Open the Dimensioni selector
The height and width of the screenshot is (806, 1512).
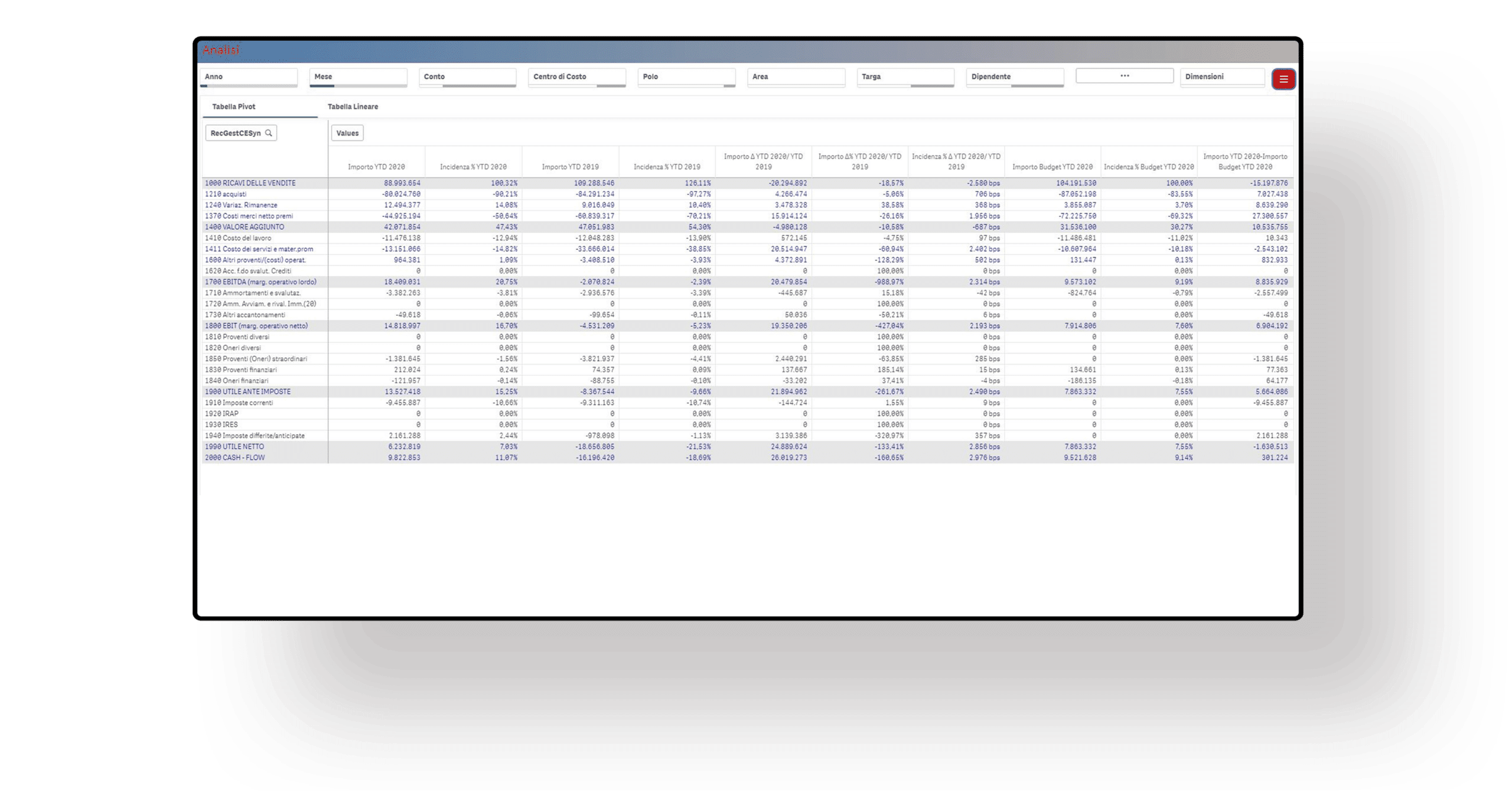click(x=1221, y=77)
